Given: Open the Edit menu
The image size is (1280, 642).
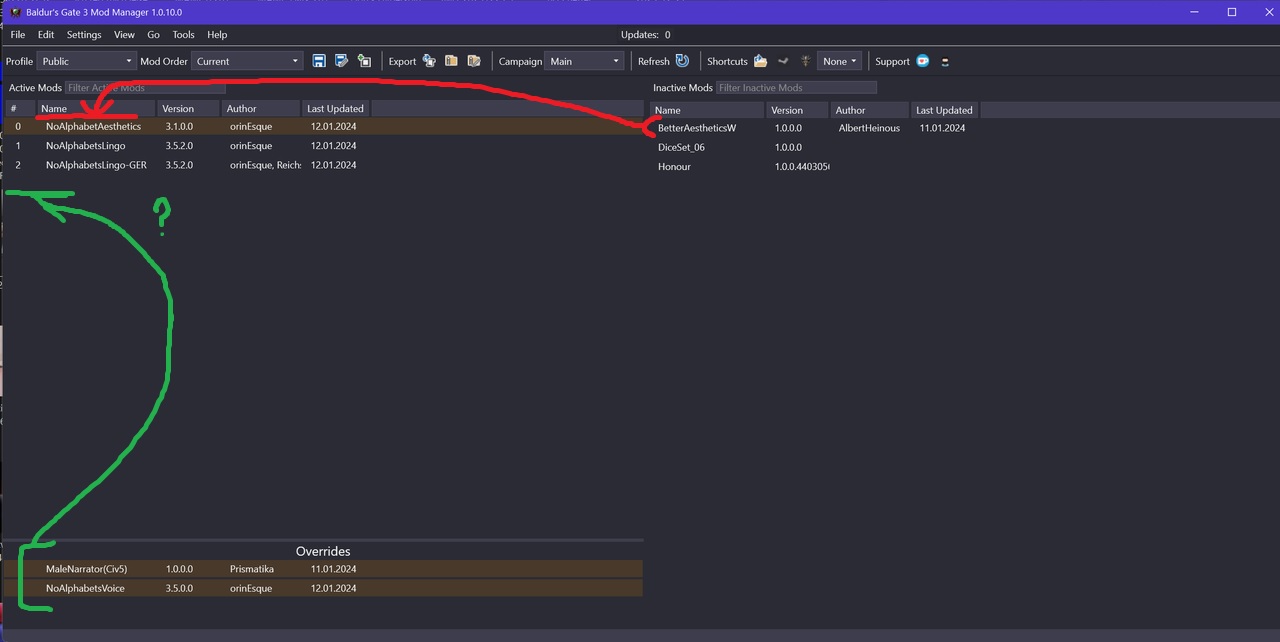Looking at the screenshot, I should [46, 35].
